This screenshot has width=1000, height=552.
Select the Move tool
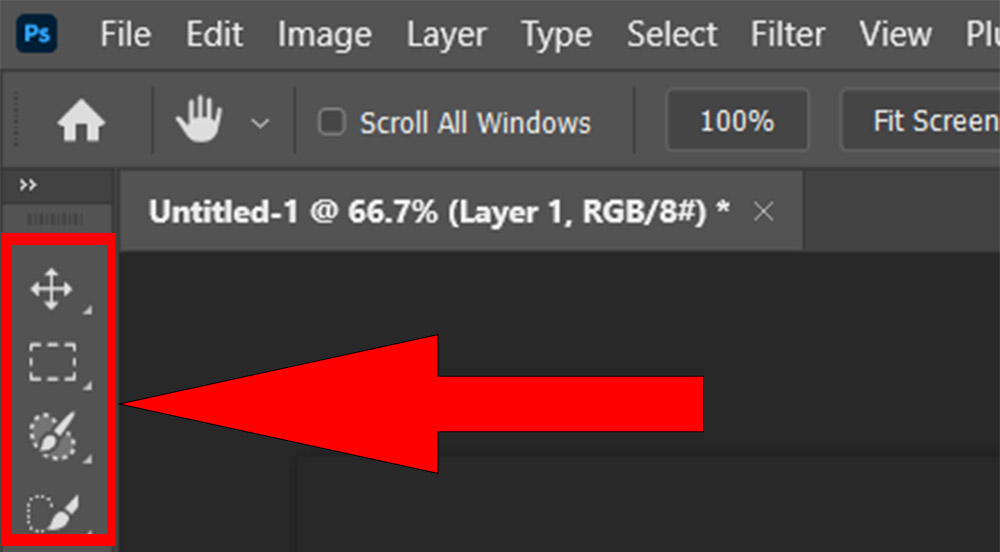(52, 289)
